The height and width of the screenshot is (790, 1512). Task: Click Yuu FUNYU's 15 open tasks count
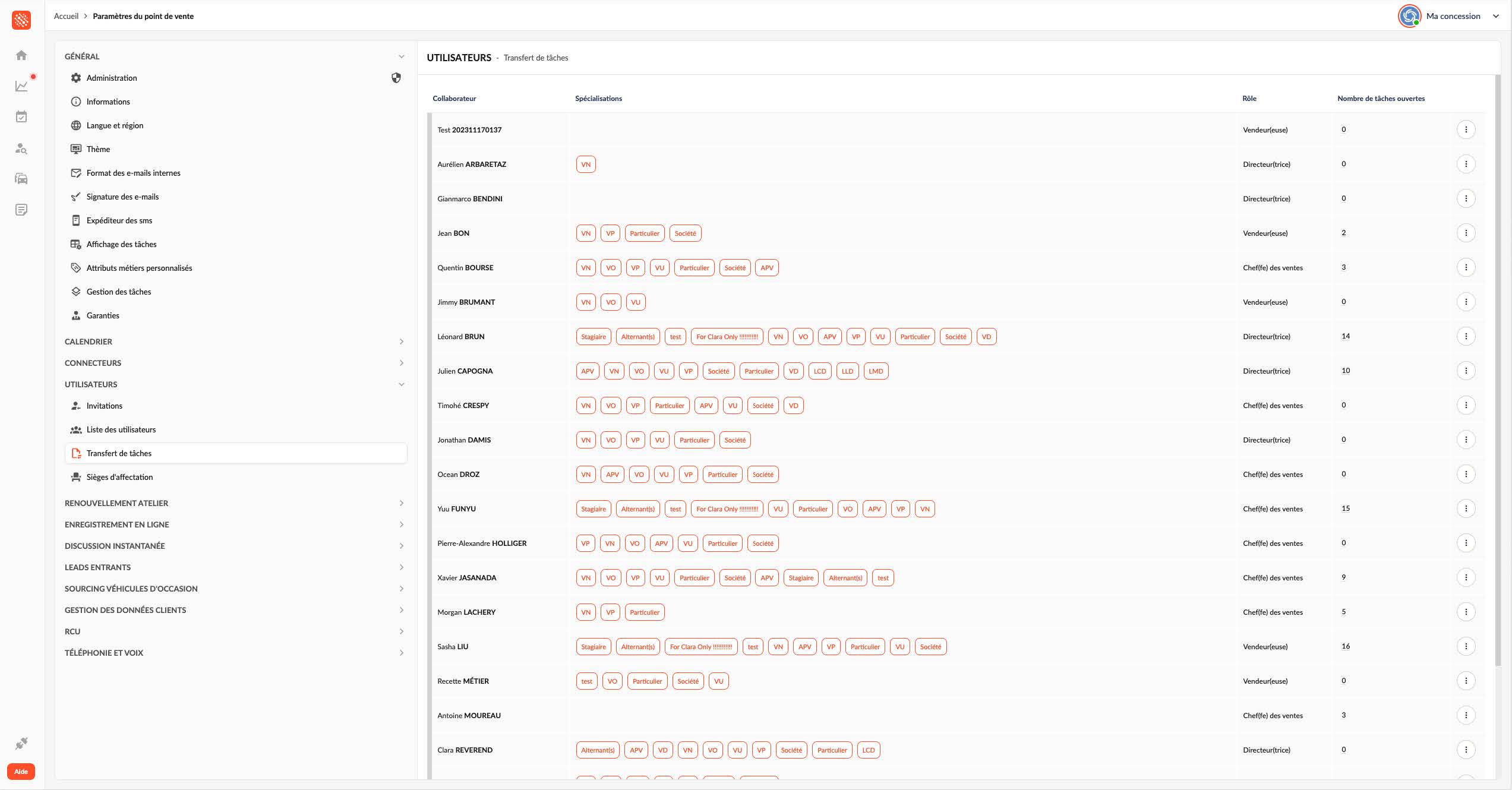coord(1345,508)
